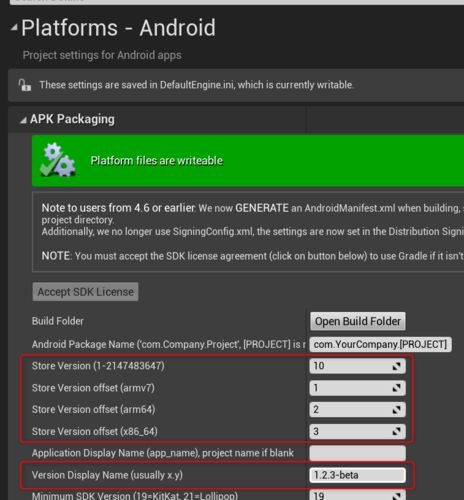464x500 pixels.
Task: Click the DefaultEngine.ini saved settings notice
Action: click(196, 85)
